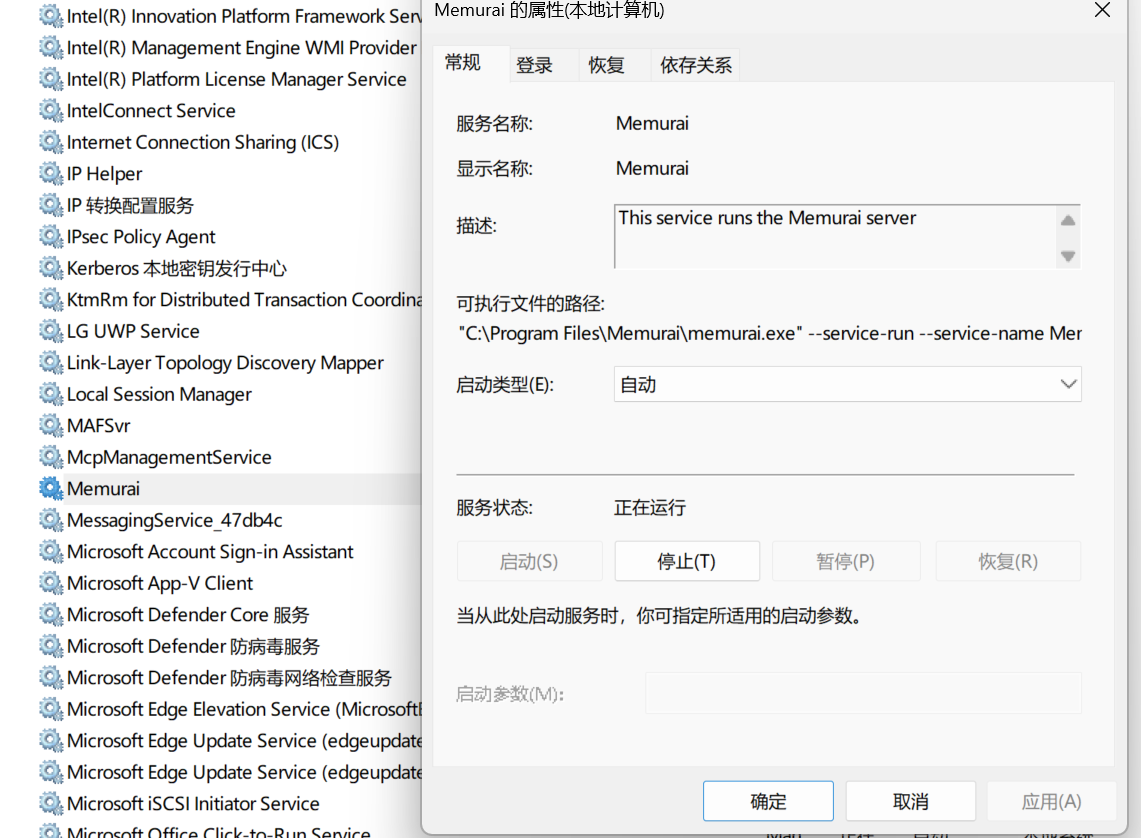Image resolution: width=1141 pixels, height=838 pixels.
Task: Select IPsec Policy Agent name
Action: pos(141,236)
